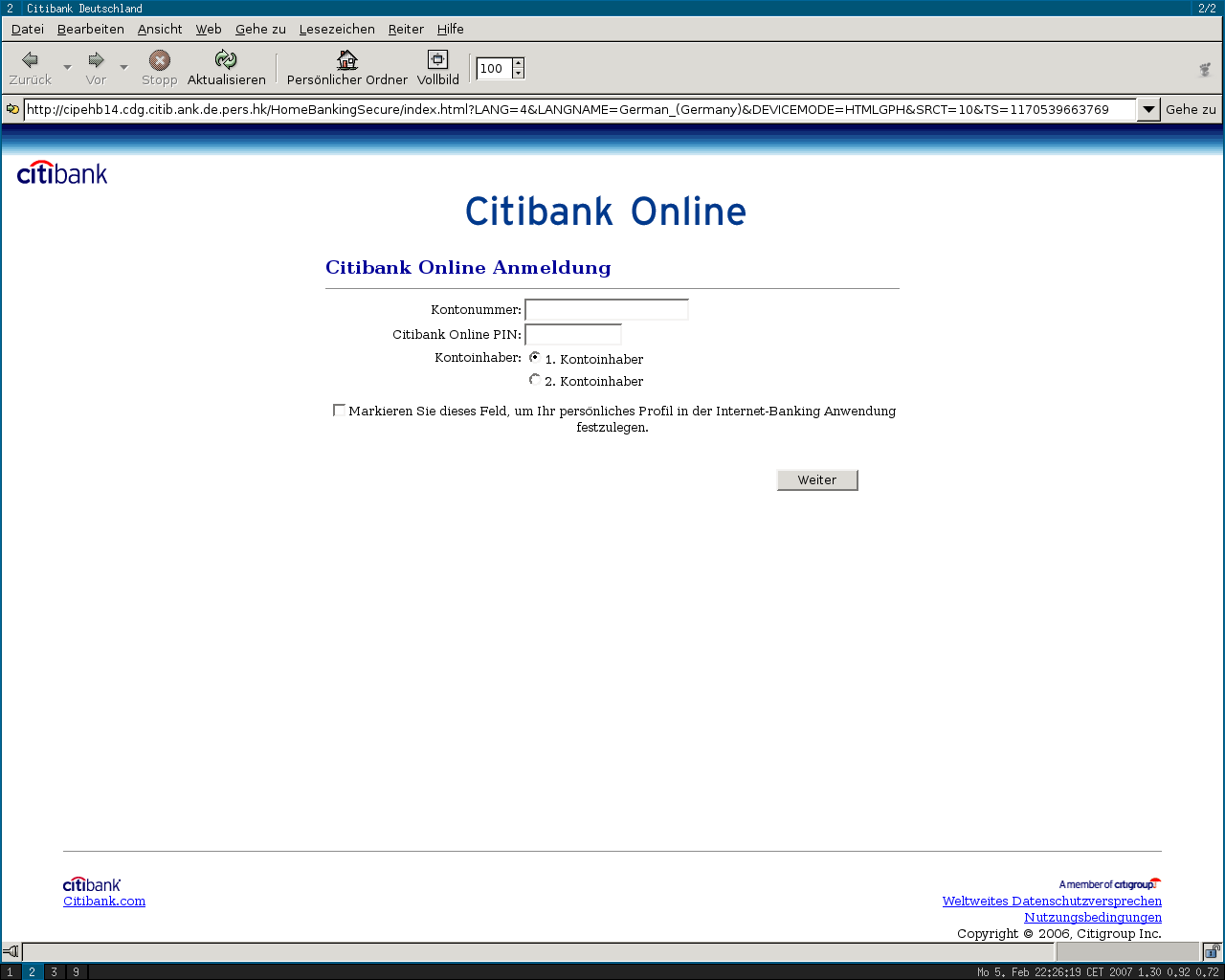Screen dimensions: 1225x980
Task: Open the Vor history dropdown arrow
Action: [123, 67]
